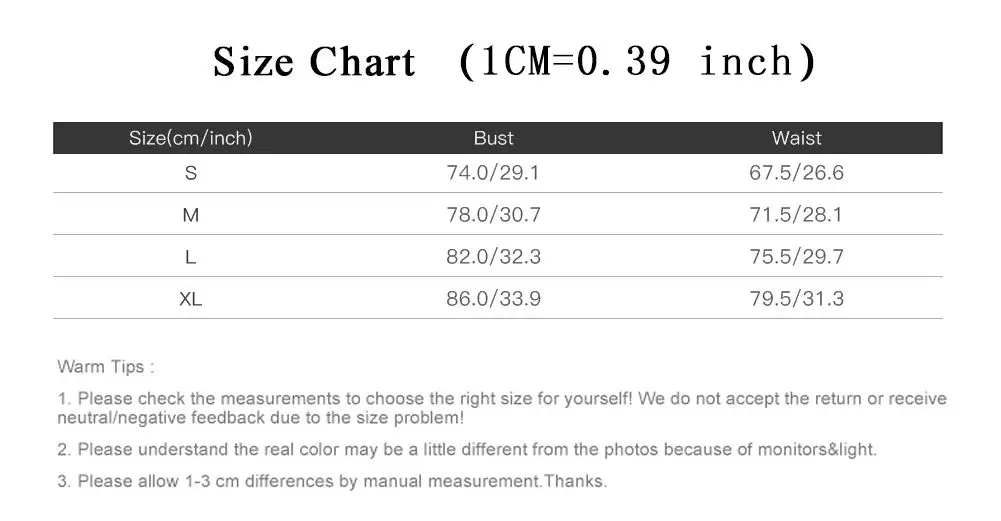Click the tip about monitors and light
The height and width of the screenshot is (521, 1001).
click(467, 450)
